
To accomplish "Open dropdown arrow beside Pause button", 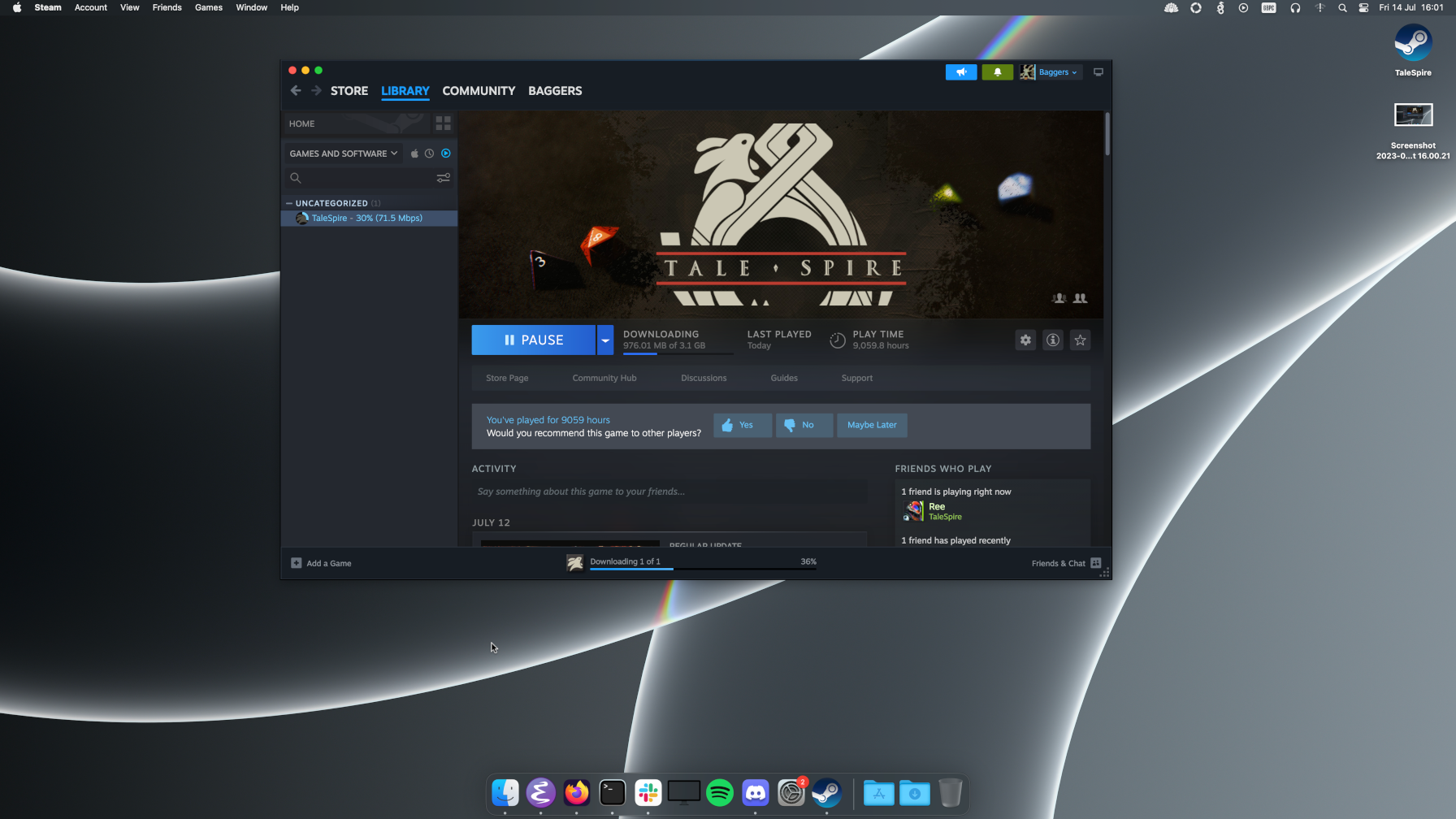I will pyautogui.click(x=605, y=340).
